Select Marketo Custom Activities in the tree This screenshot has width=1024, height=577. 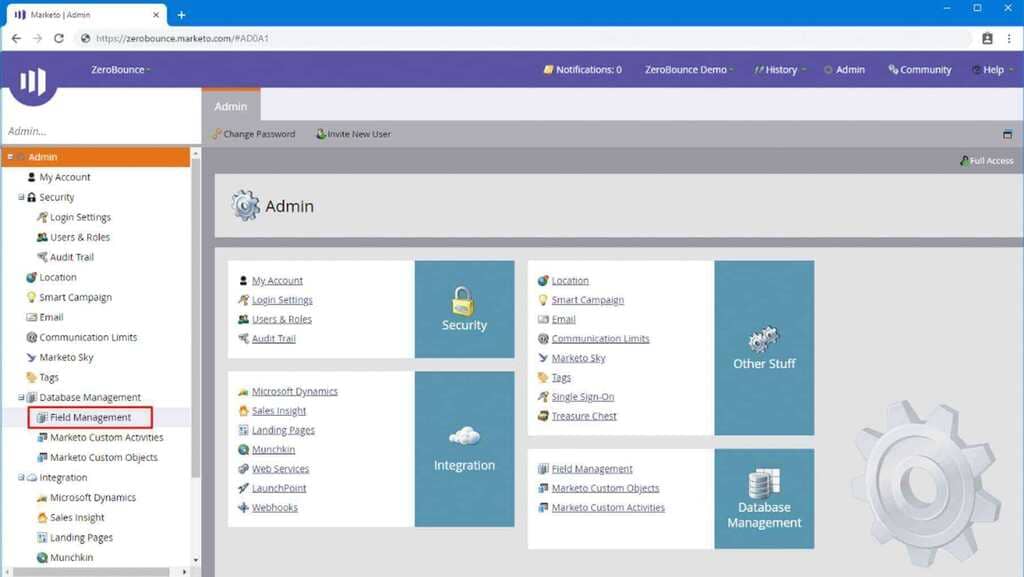point(106,437)
